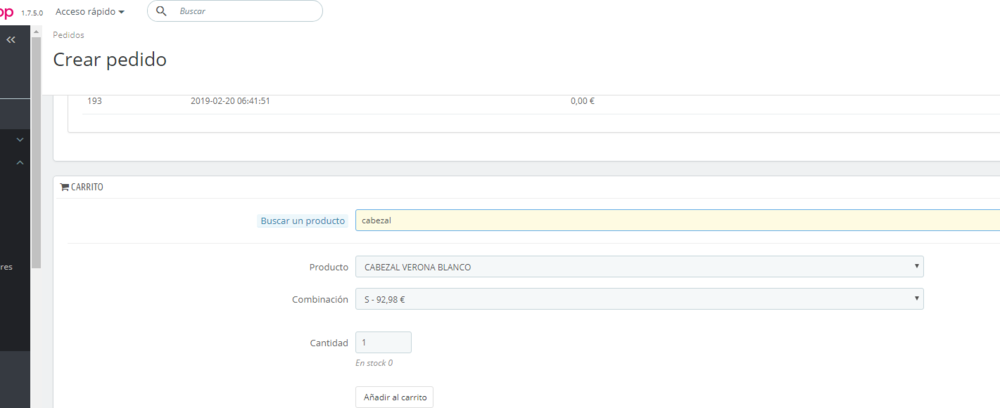Open the Acceso rápido dropdown
Screen dimensions: 1000x408
(90, 11)
